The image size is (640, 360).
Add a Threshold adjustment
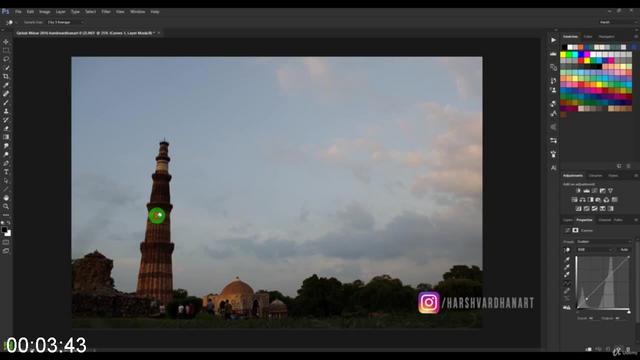point(595,209)
